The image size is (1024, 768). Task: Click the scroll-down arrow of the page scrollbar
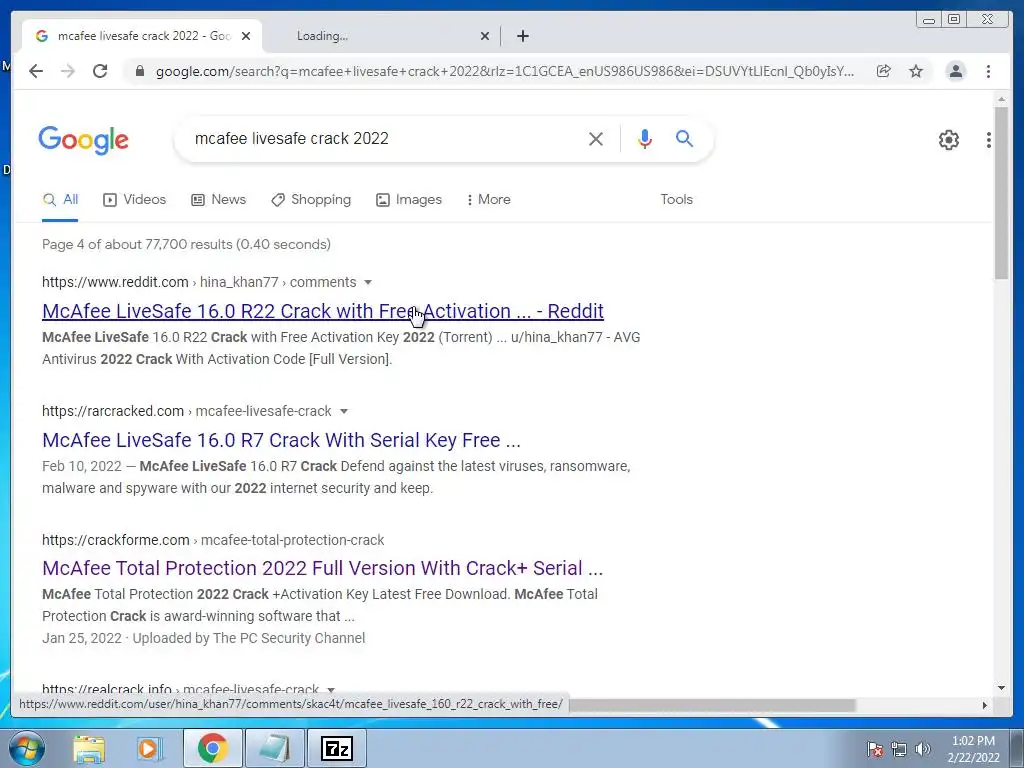[1001, 688]
